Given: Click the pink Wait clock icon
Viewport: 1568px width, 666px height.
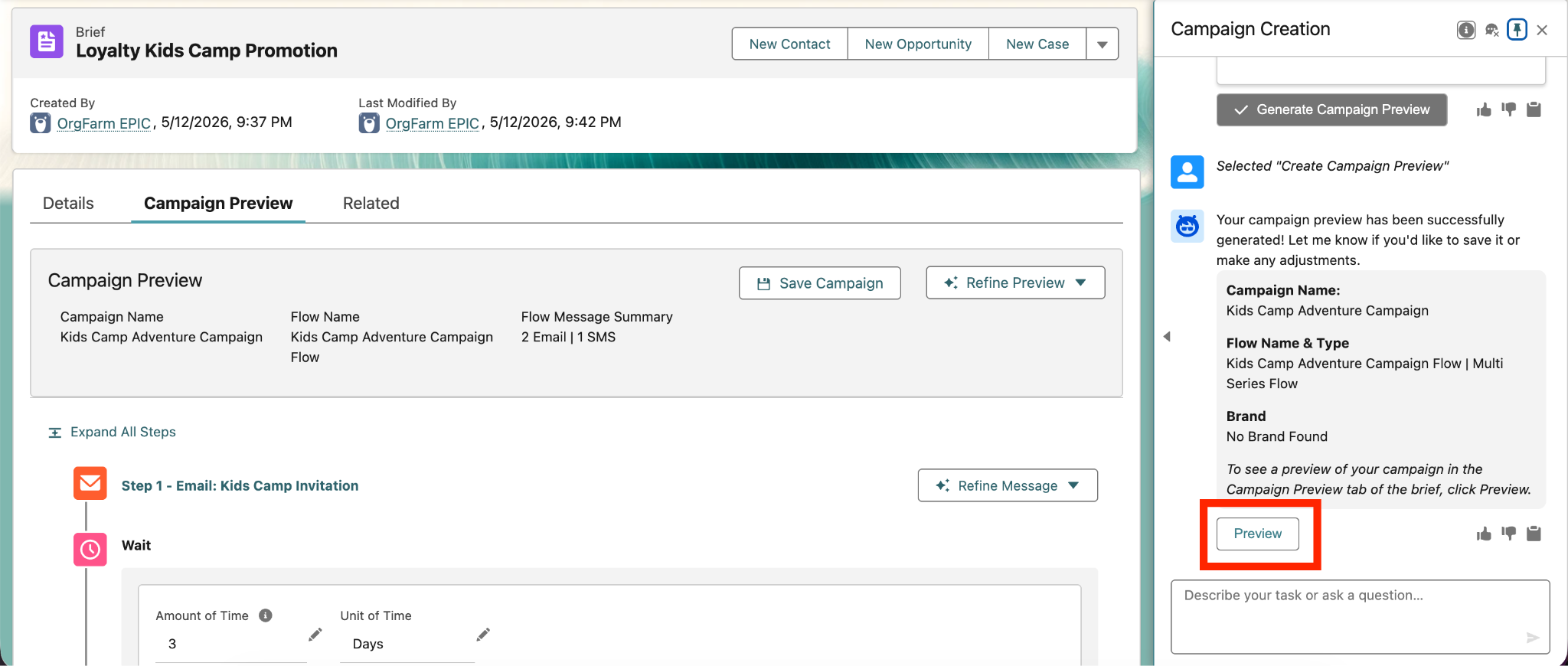Looking at the screenshot, I should (90, 550).
